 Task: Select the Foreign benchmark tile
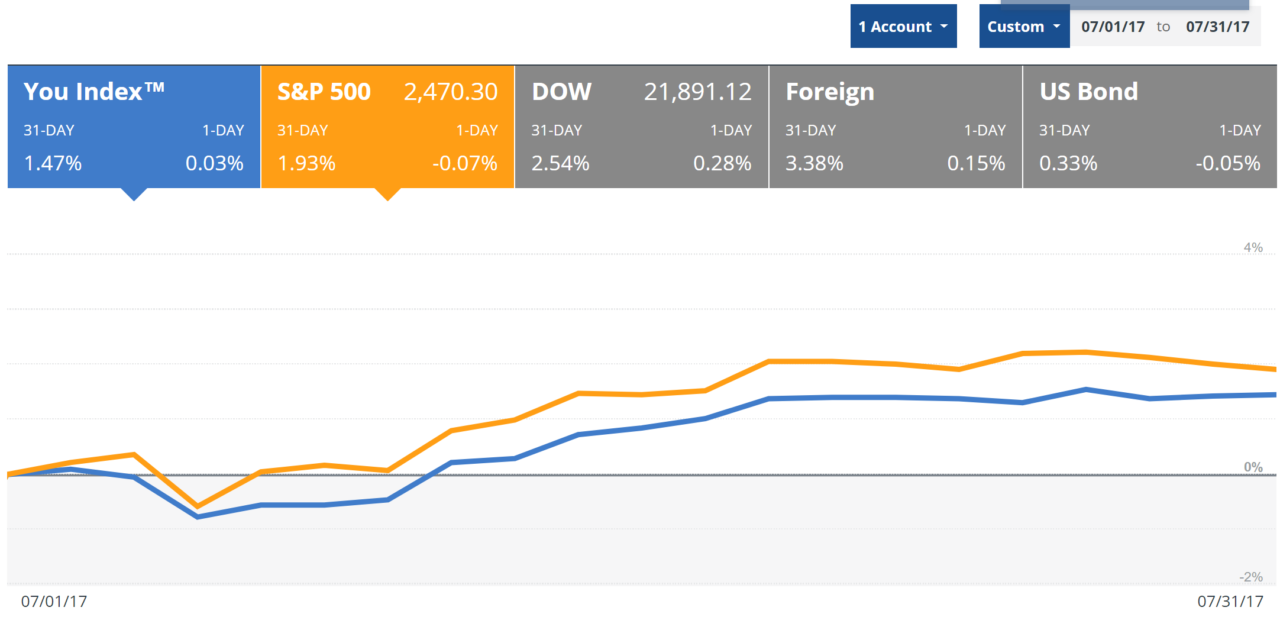click(895, 126)
